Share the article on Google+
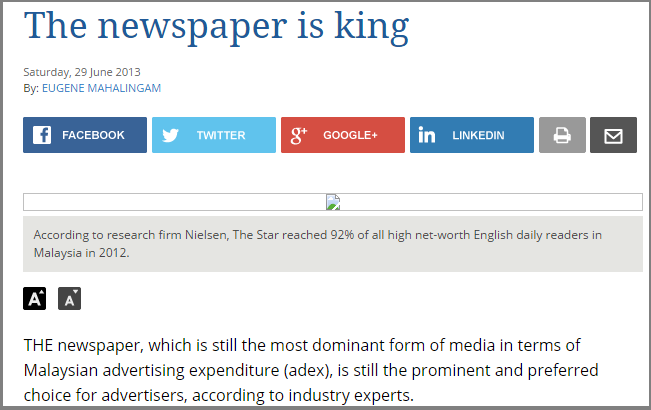The image size is (651, 410). (343, 135)
